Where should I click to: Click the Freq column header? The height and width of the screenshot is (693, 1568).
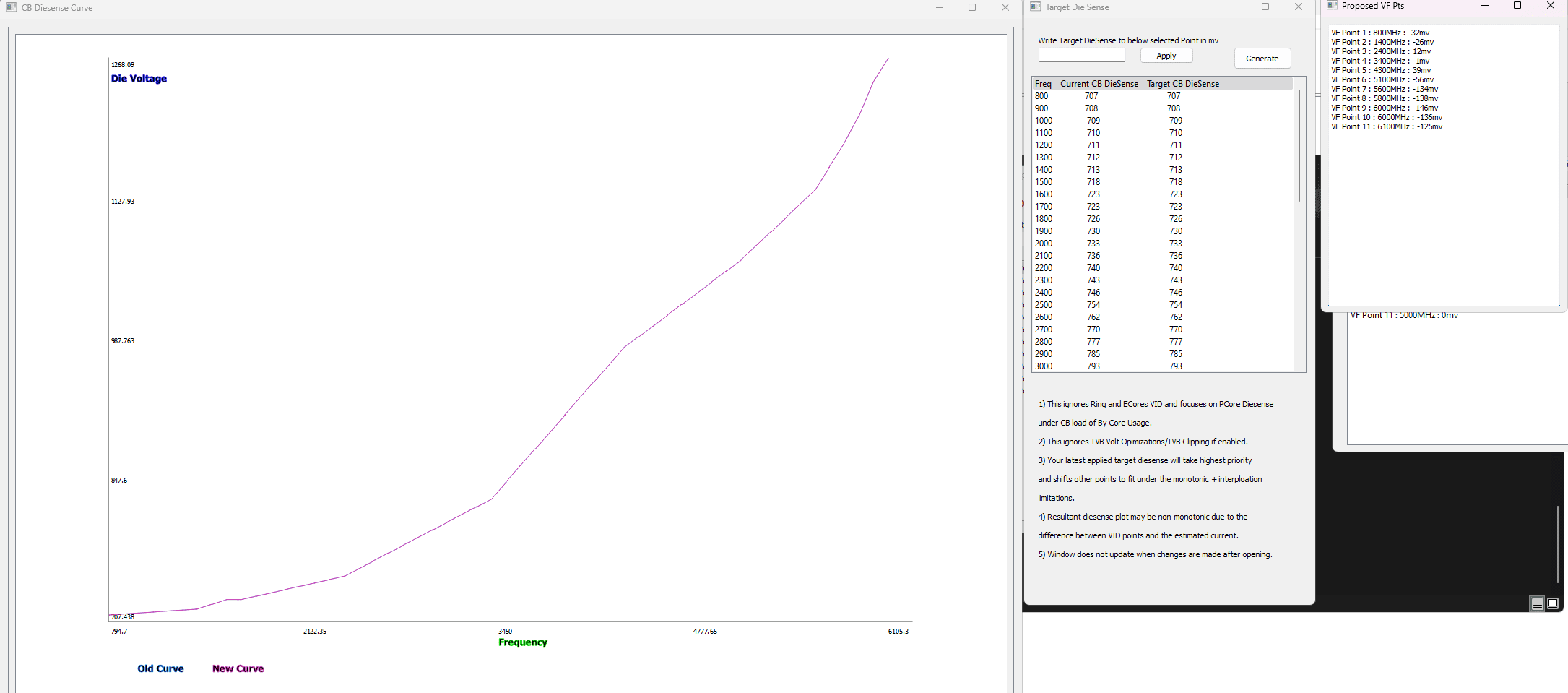[1043, 84]
